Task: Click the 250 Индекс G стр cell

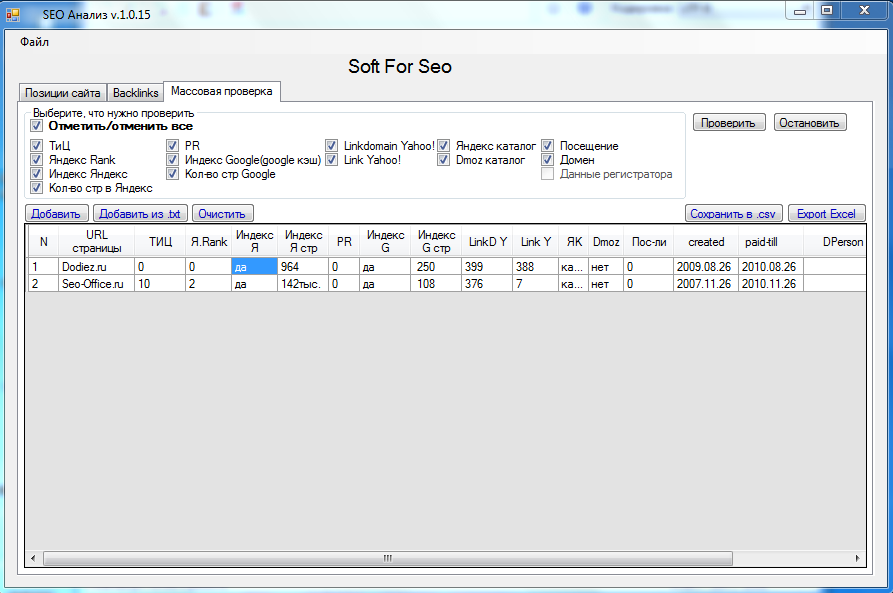Action: click(x=436, y=267)
